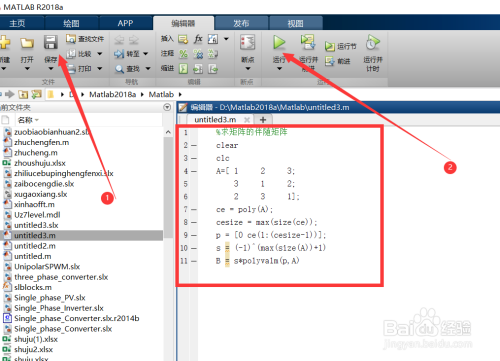Image resolution: width=500 pixels, height=361 pixels.
Task: Click Matlab2018a in the address path
Action: (113, 95)
